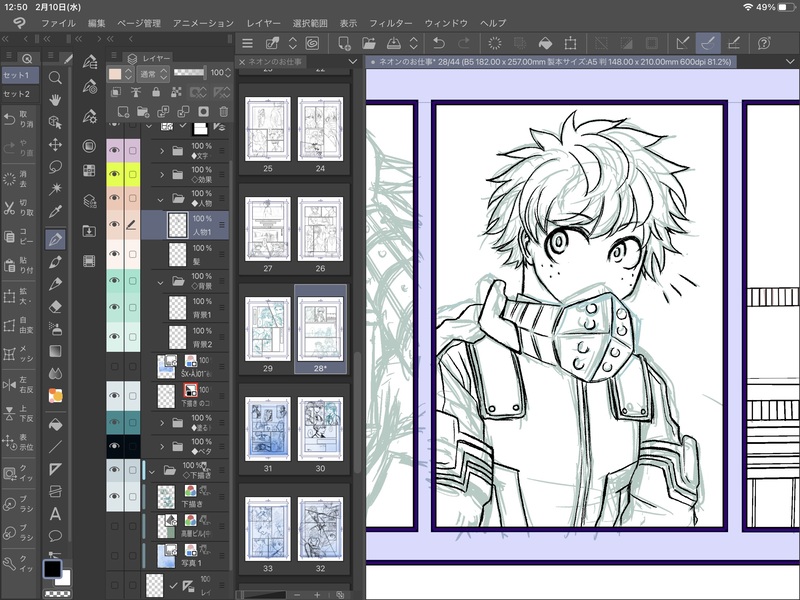This screenshot has height=600, width=800.
Task: Hide the ◇背景 folder layer
Action: coord(114,281)
